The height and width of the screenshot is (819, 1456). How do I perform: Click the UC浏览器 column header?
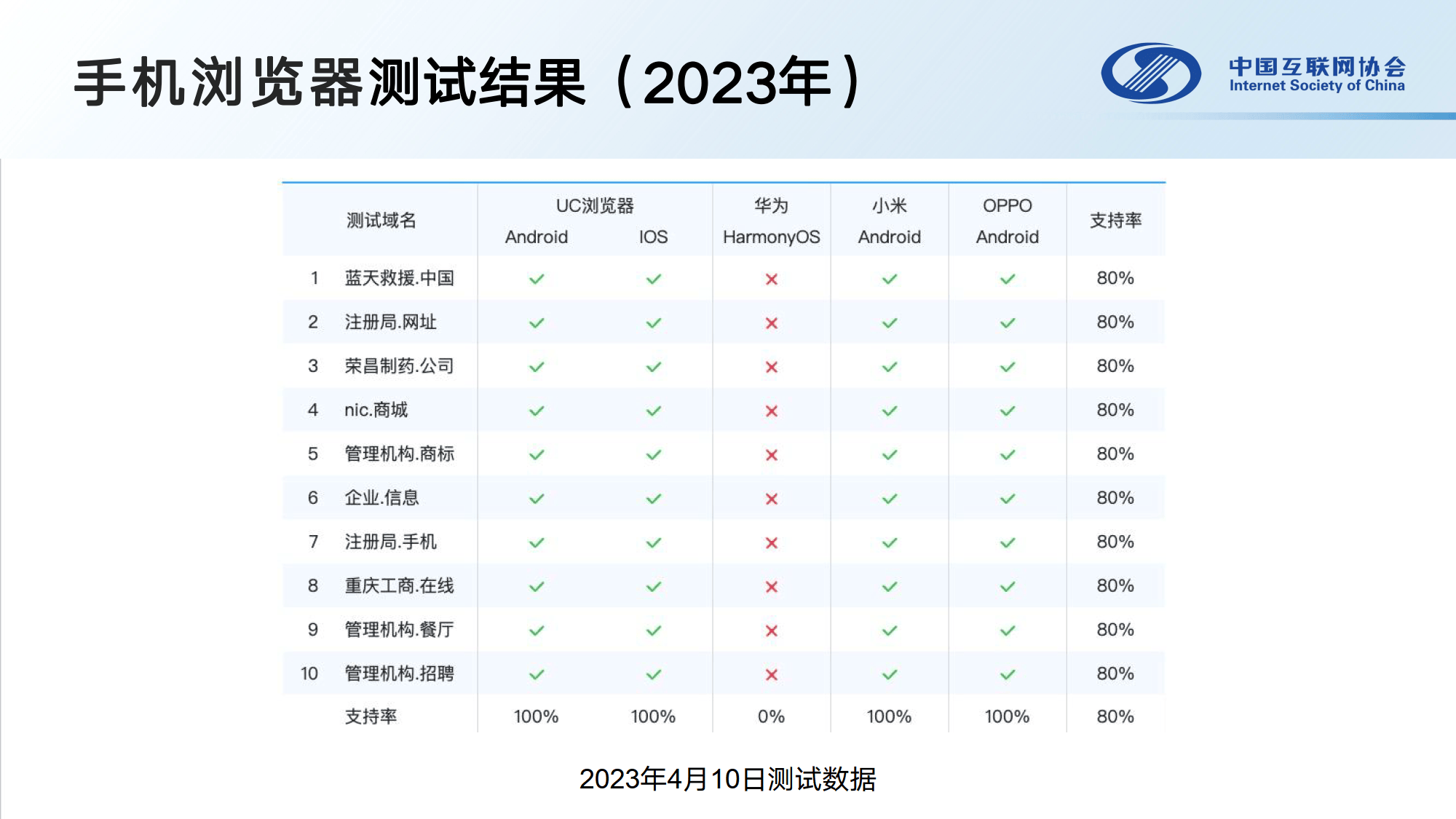tap(595, 205)
